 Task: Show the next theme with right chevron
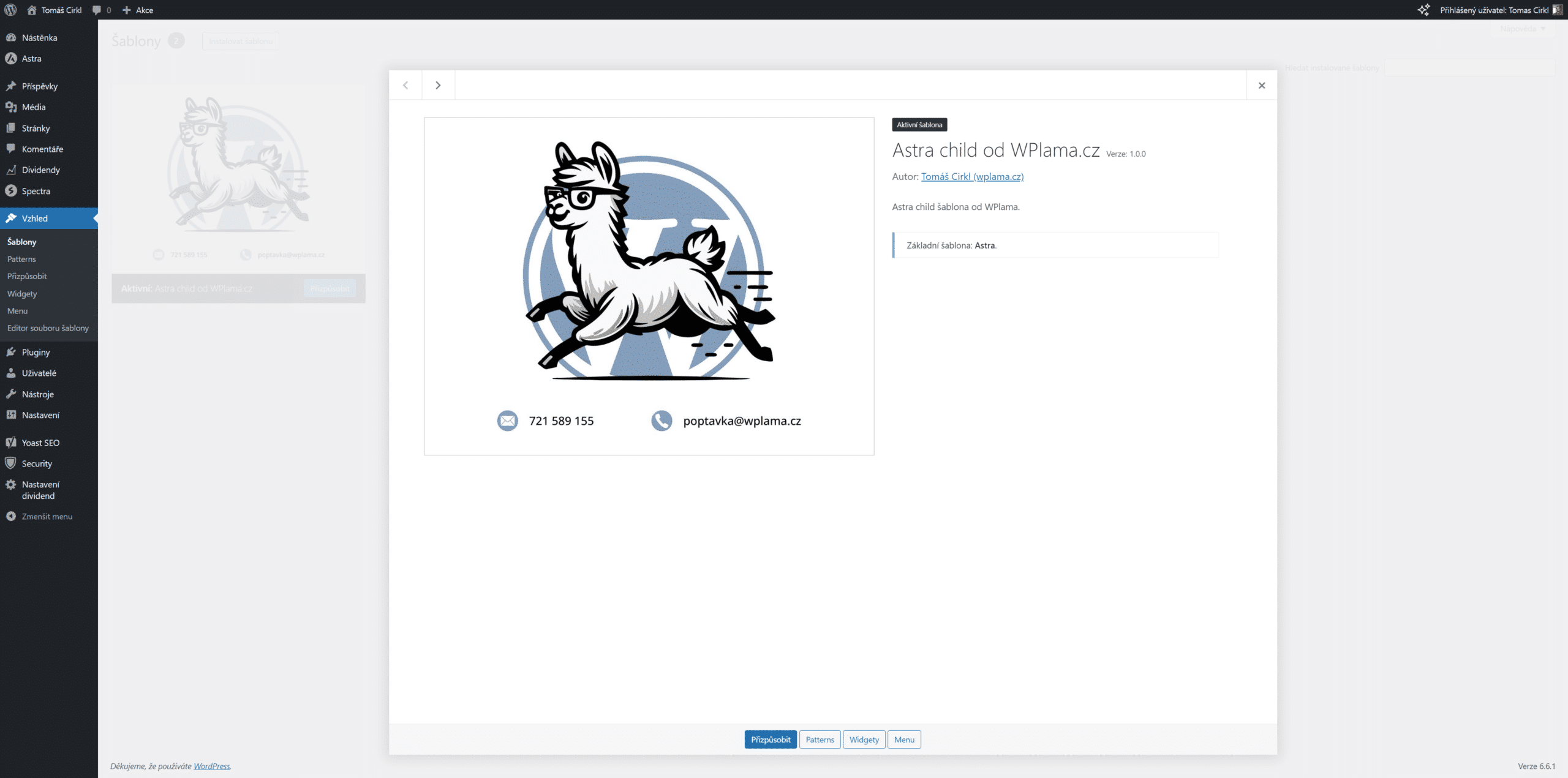coord(438,85)
